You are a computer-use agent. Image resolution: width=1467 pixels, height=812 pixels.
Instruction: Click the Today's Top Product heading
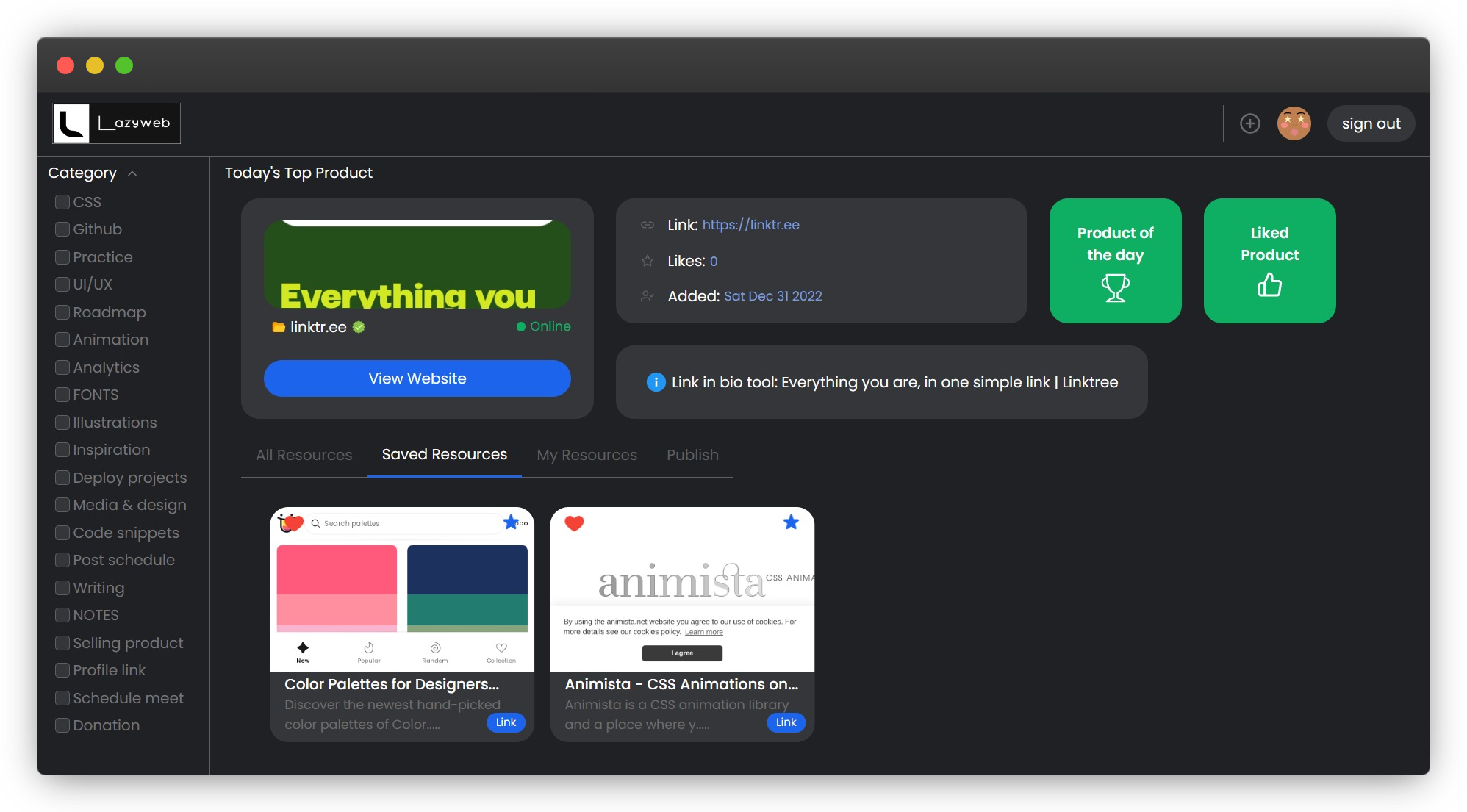point(298,173)
